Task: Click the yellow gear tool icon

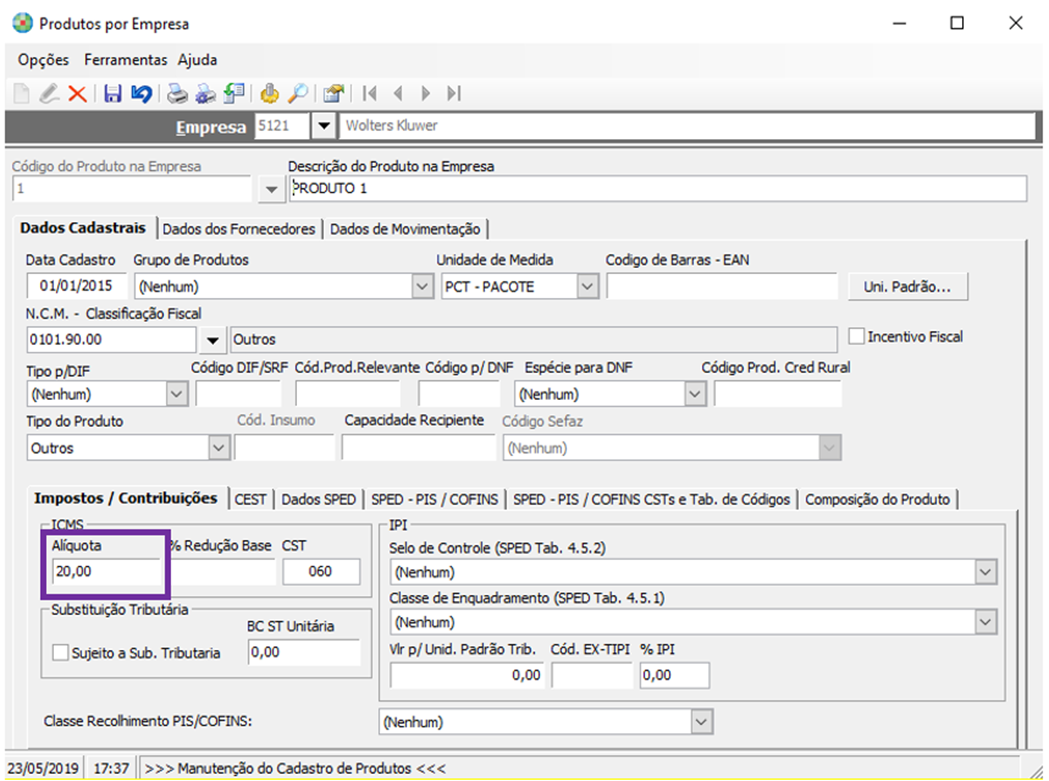Action: (270, 93)
